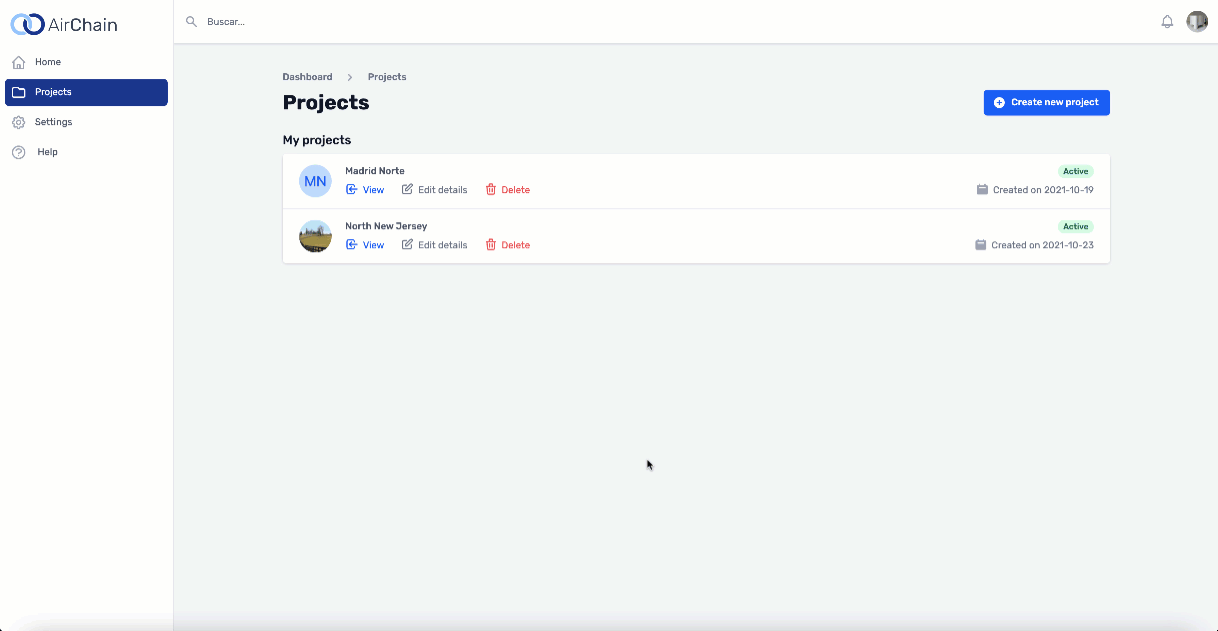This screenshot has width=1218, height=631.
Task: Go to Dashboard breadcrumb
Action: pyautogui.click(x=307, y=77)
